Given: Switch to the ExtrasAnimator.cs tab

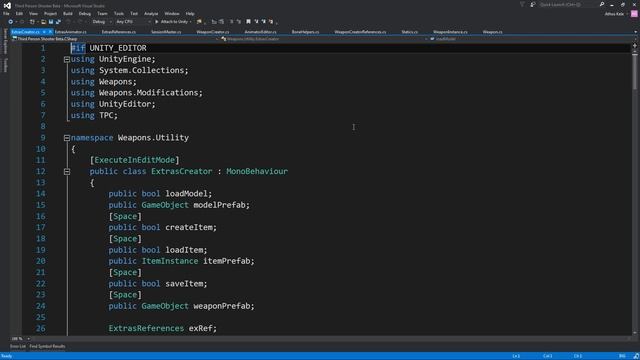Looking at the screenshot, I should click(x=71, y=32).
